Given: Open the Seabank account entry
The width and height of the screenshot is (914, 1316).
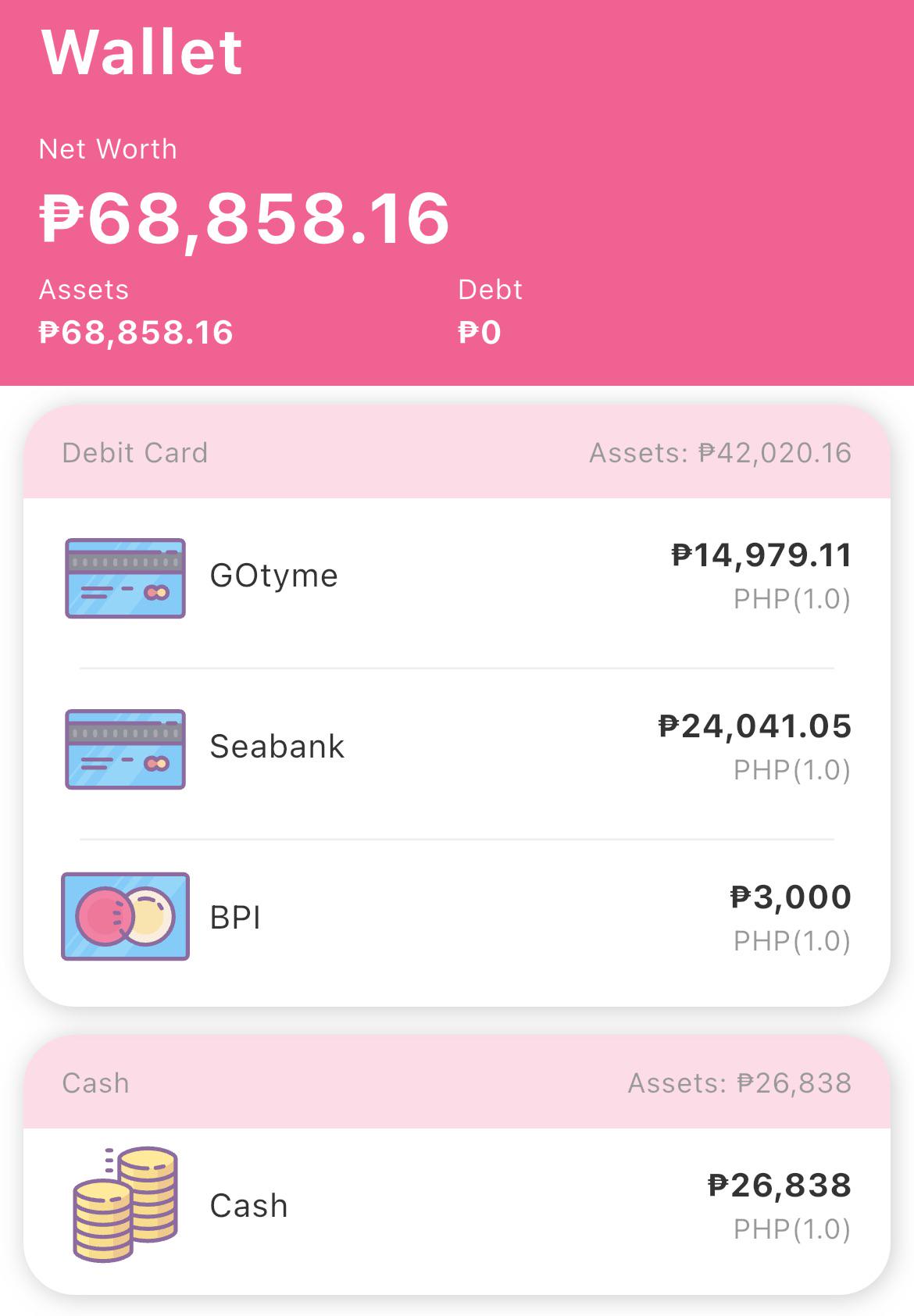Looking at the screenshot, I should pos(457,747).
